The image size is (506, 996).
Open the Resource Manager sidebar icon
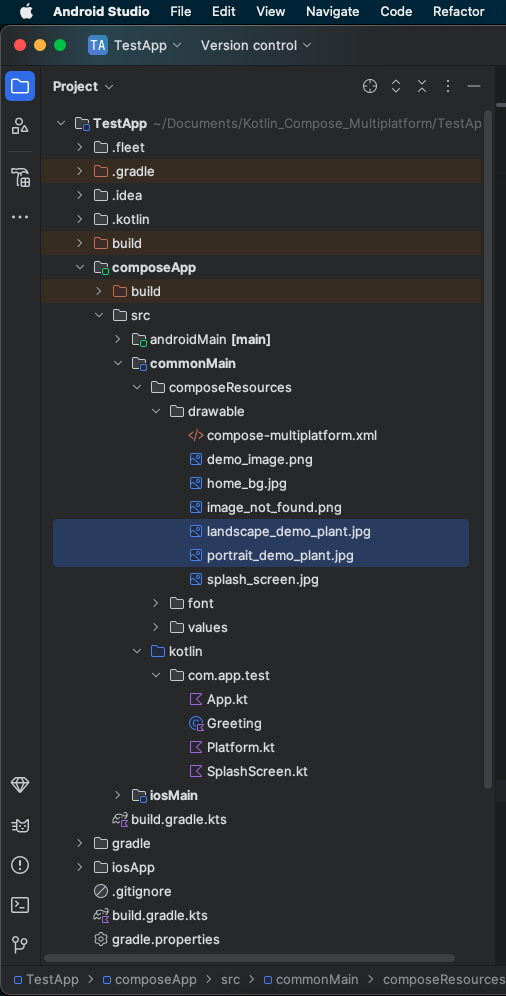(20, 126)
